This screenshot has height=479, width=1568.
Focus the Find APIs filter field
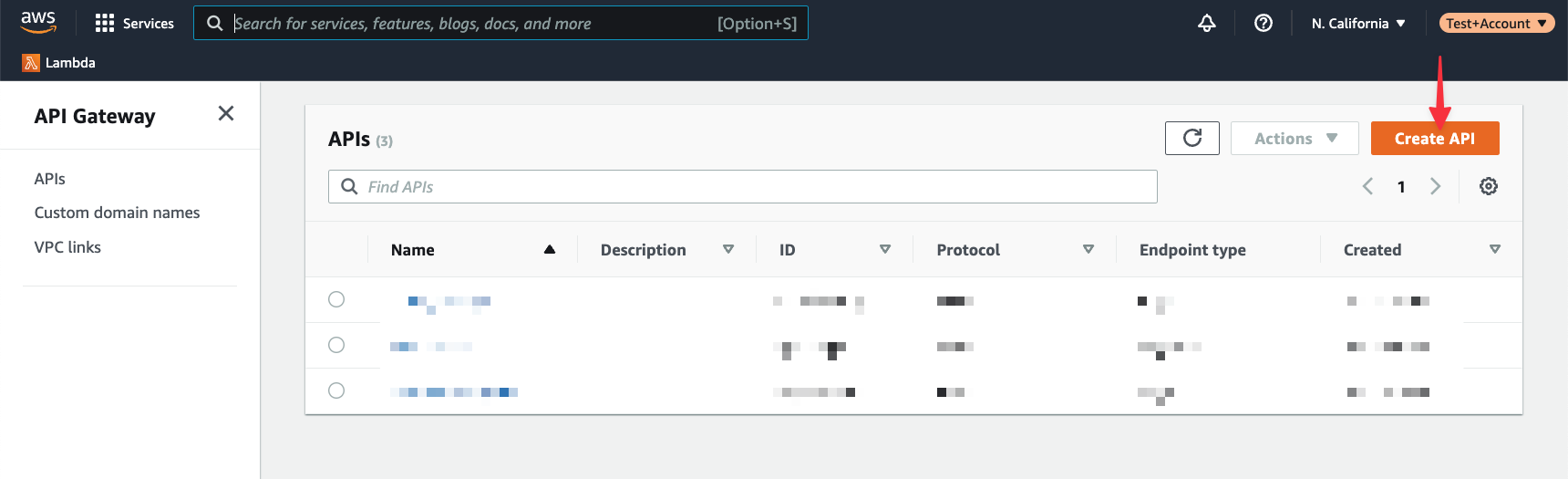point(743,186)
